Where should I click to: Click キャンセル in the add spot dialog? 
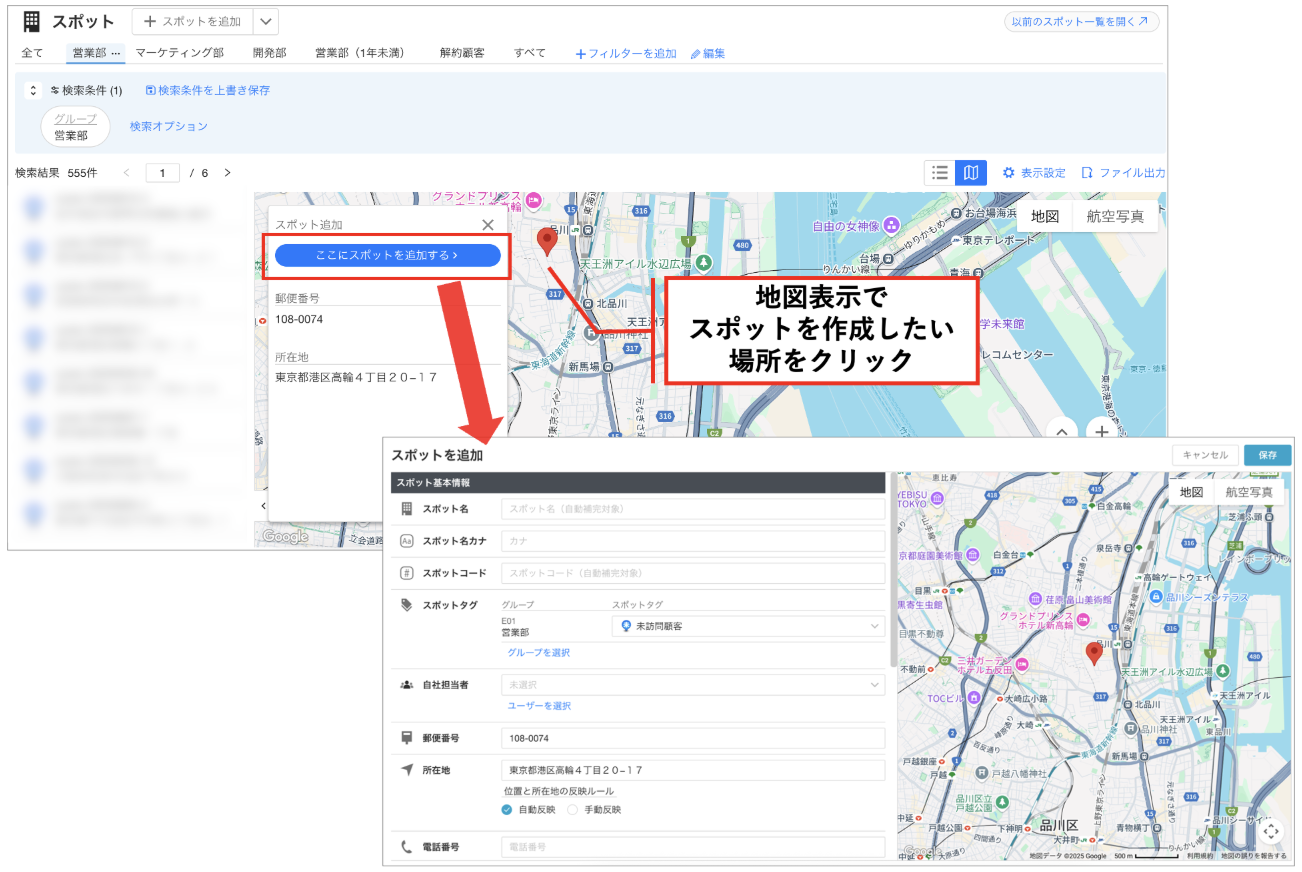(x=1205, y=455)
